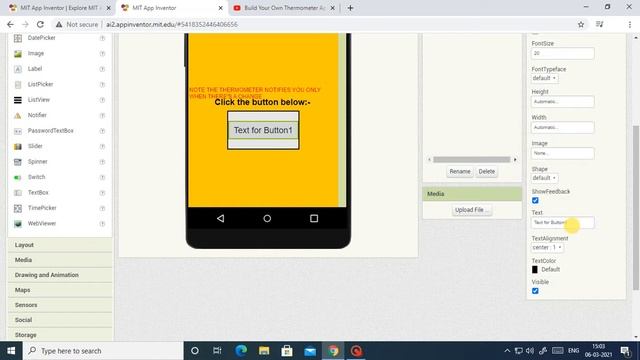Switch to the MIT App Inventor tab
This screenshot has width=640, height=360.
(171, 8)
